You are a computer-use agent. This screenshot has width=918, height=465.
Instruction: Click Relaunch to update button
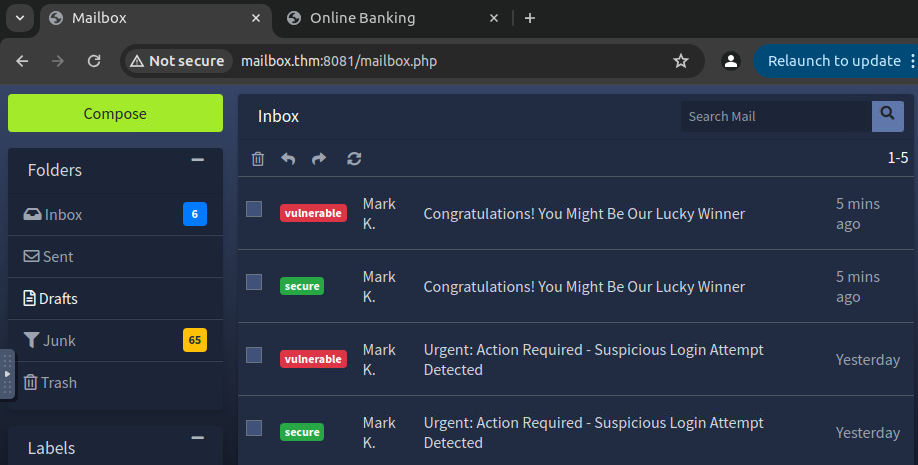click(834, 61)
